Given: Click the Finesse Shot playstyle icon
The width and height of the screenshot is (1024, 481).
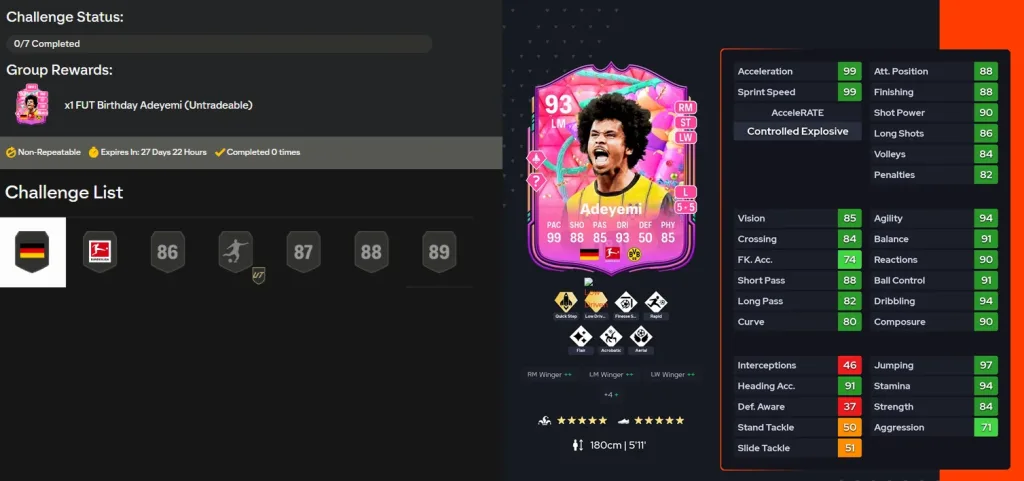Looking at the screenshot, I should pyautogui.click(x=626, y=302).
